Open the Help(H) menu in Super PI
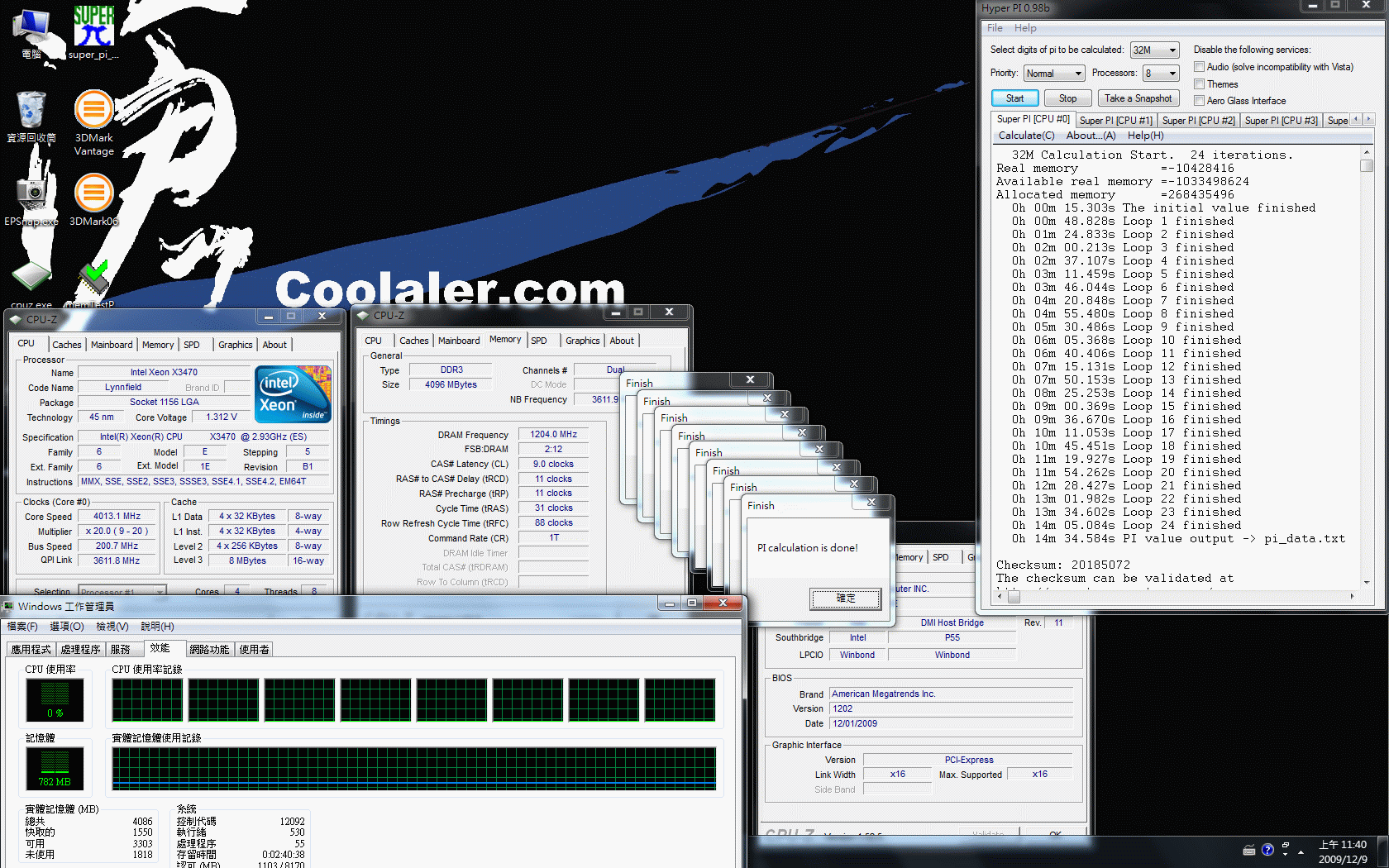The width and height of the screenshot is (1389, 868). point(1145,136)
